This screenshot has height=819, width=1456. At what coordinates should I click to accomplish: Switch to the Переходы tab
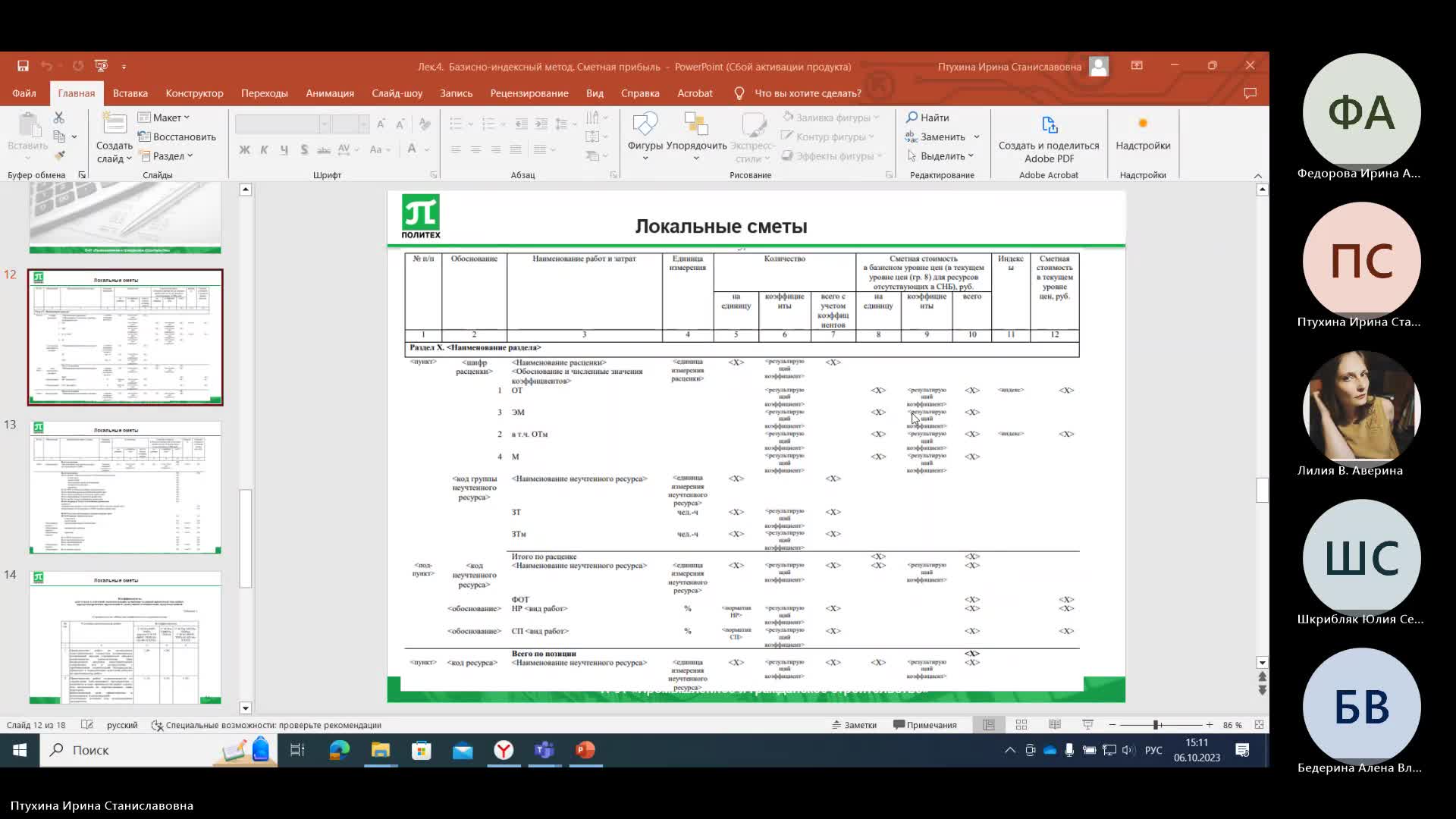(x=265, y=93)
